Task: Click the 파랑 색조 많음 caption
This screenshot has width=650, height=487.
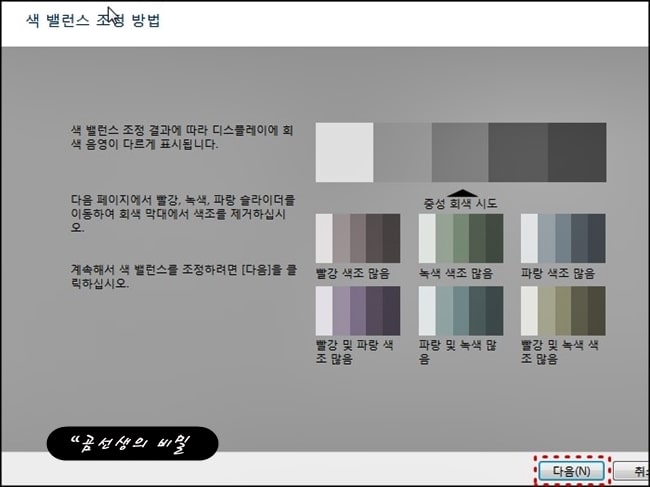Action: tap(558, 274)
